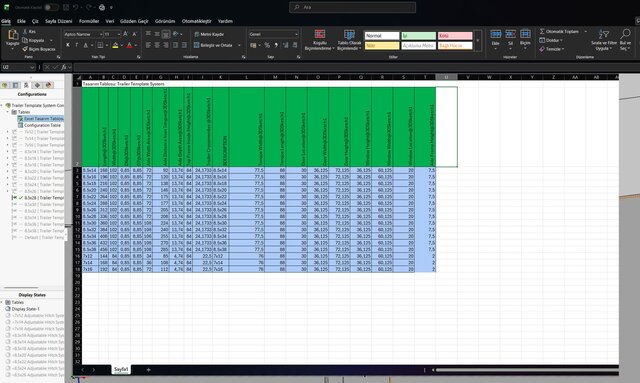Toggle italic T formatting
The height and width of the screenshot is (383, 640).
(x=76, y=45)
